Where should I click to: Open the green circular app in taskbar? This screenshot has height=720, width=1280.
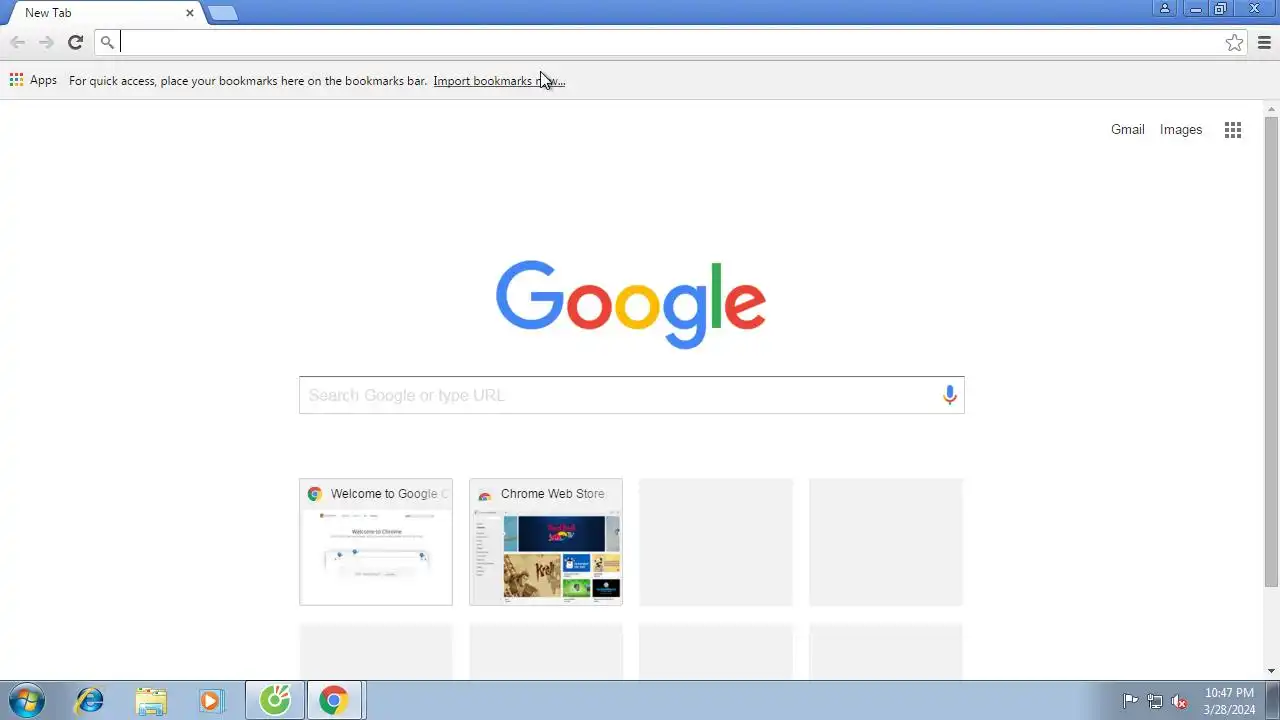coord(275,700)
